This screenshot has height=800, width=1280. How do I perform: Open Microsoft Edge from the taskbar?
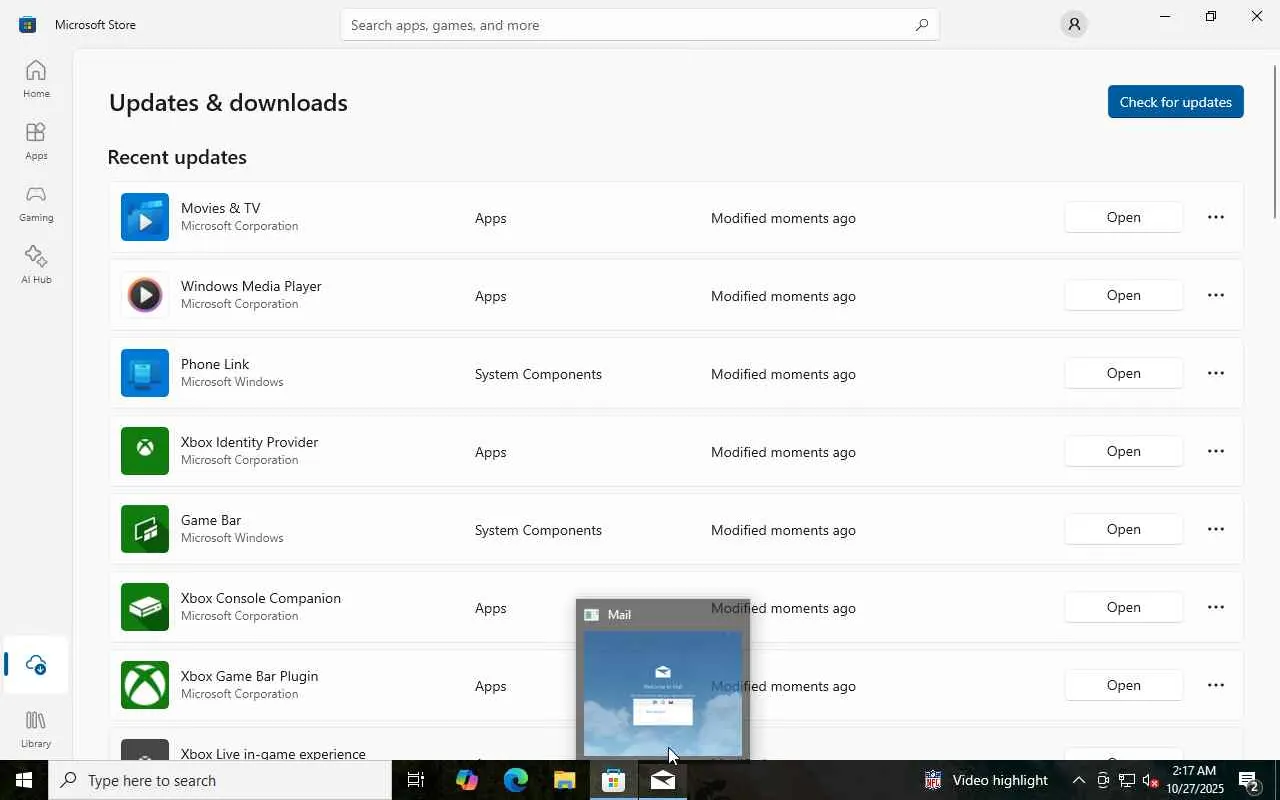tap(516, 780)
